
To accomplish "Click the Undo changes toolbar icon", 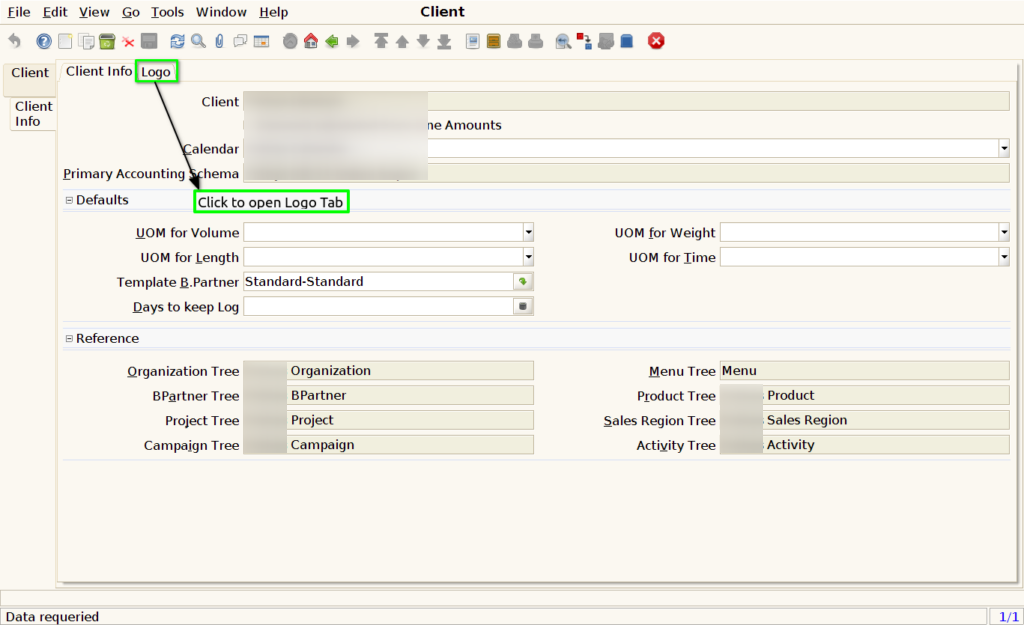I will coord(15,41).
